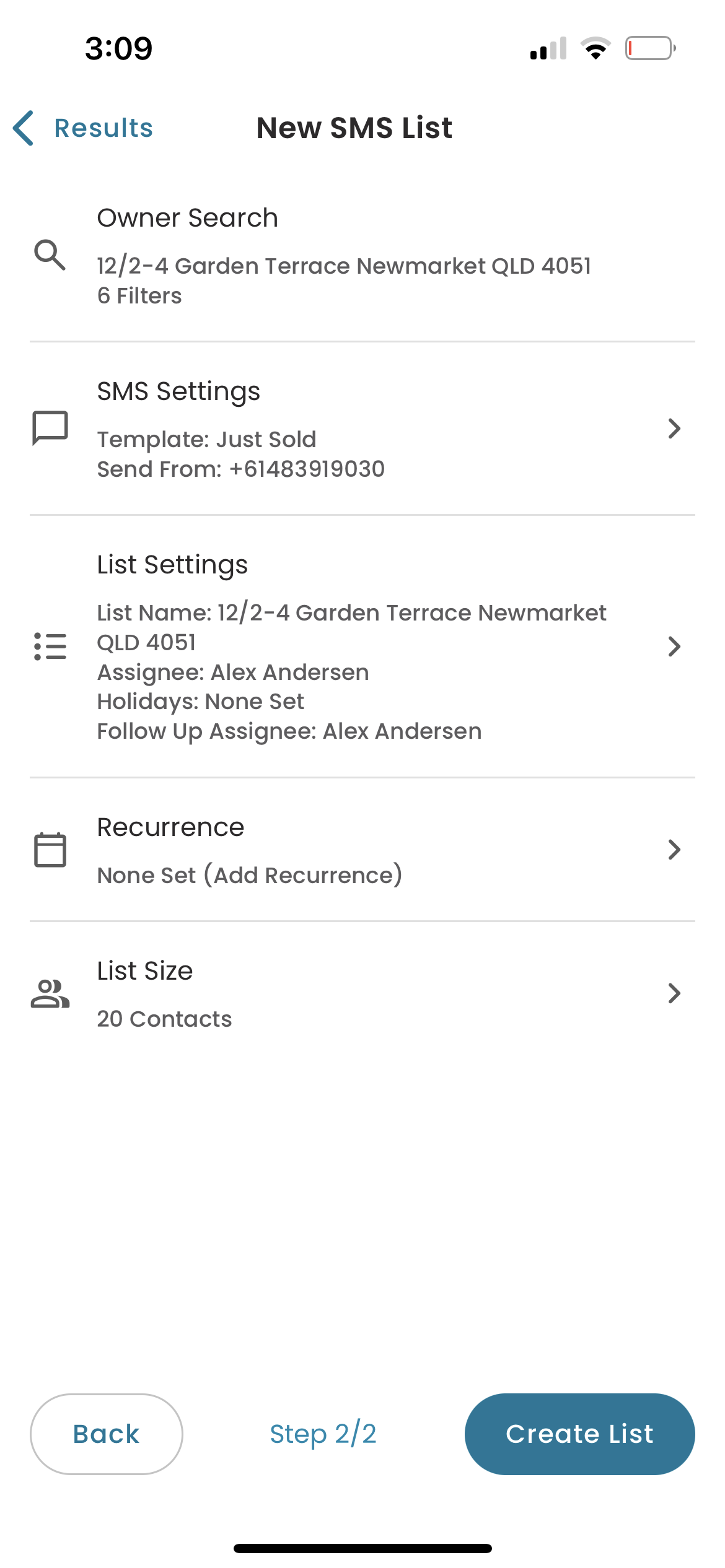Viewport: 725px width, 1568px height.
Task: Tap the back chevron arrow icon
Action: (24, 128)
